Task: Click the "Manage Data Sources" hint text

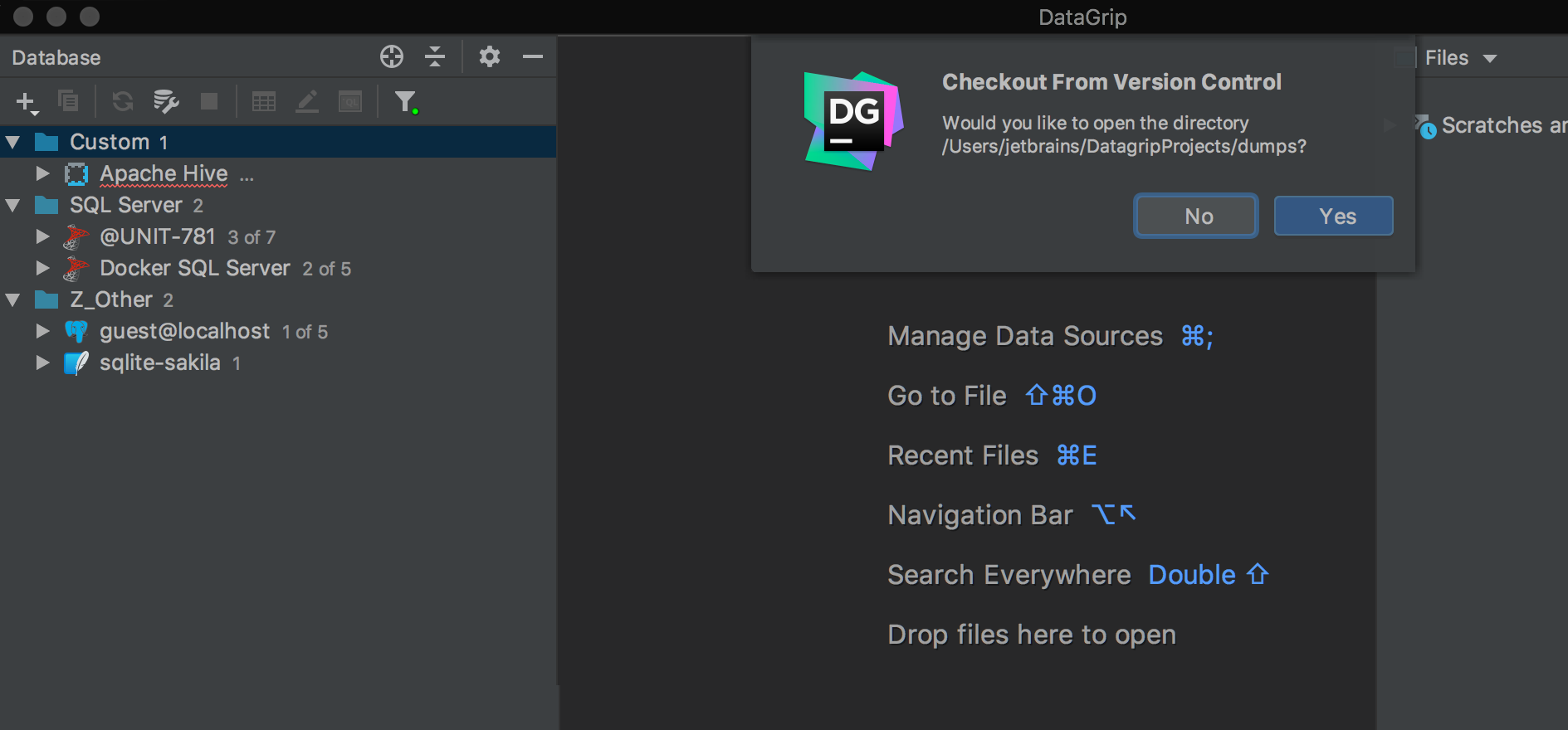Action: [x=1025, y=336]
